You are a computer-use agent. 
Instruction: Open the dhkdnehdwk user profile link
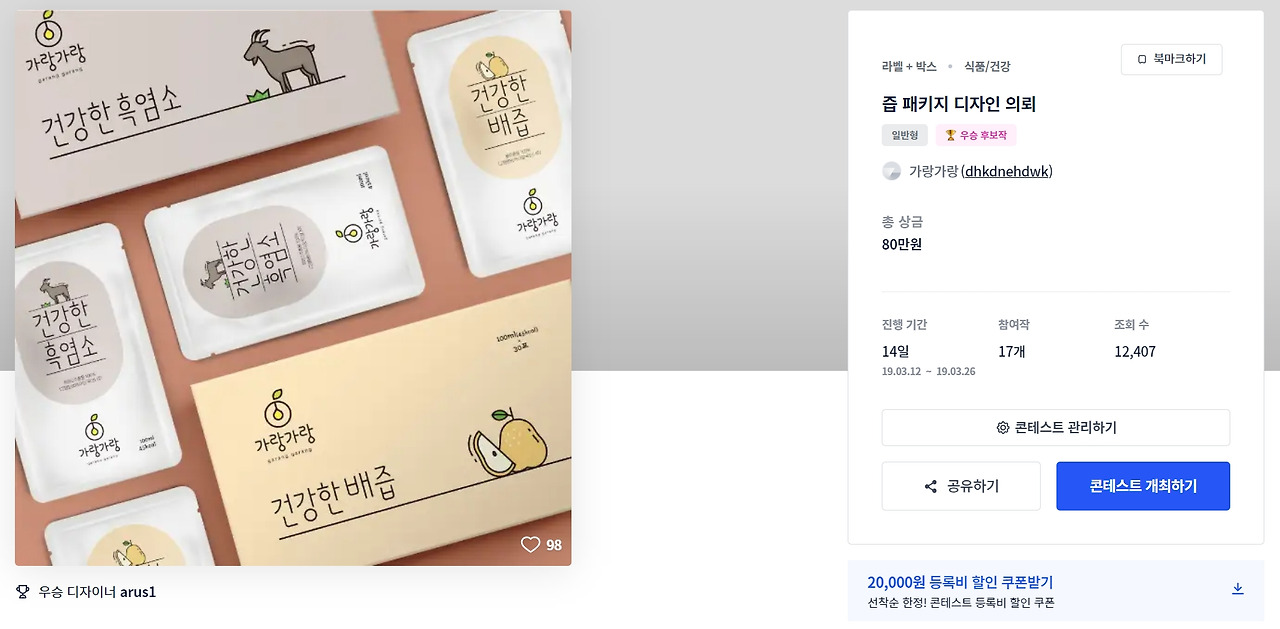1007,171
